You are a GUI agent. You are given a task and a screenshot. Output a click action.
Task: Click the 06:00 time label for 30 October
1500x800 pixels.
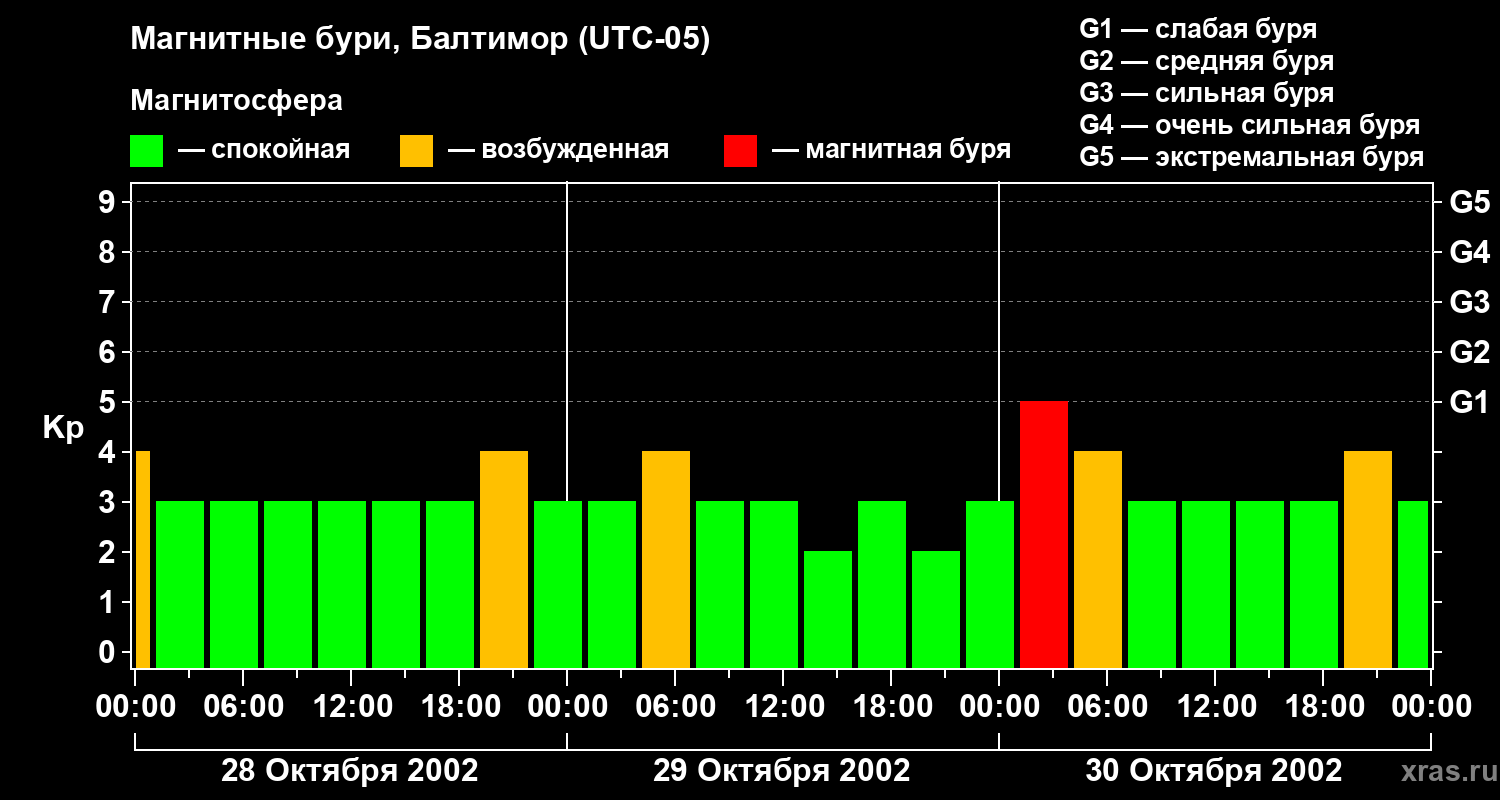pos(1107,706)
